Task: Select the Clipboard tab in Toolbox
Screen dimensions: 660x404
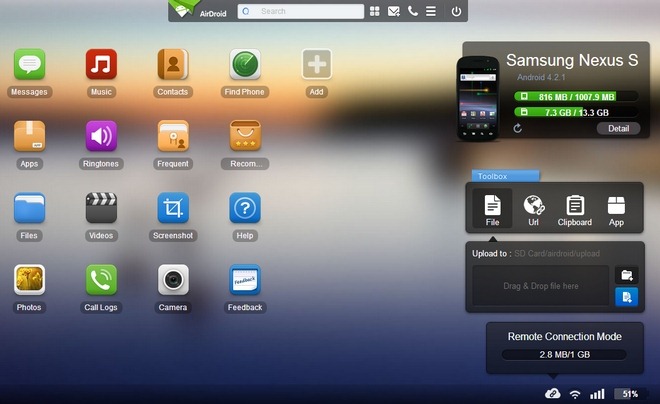Action: tap(575, 210)
